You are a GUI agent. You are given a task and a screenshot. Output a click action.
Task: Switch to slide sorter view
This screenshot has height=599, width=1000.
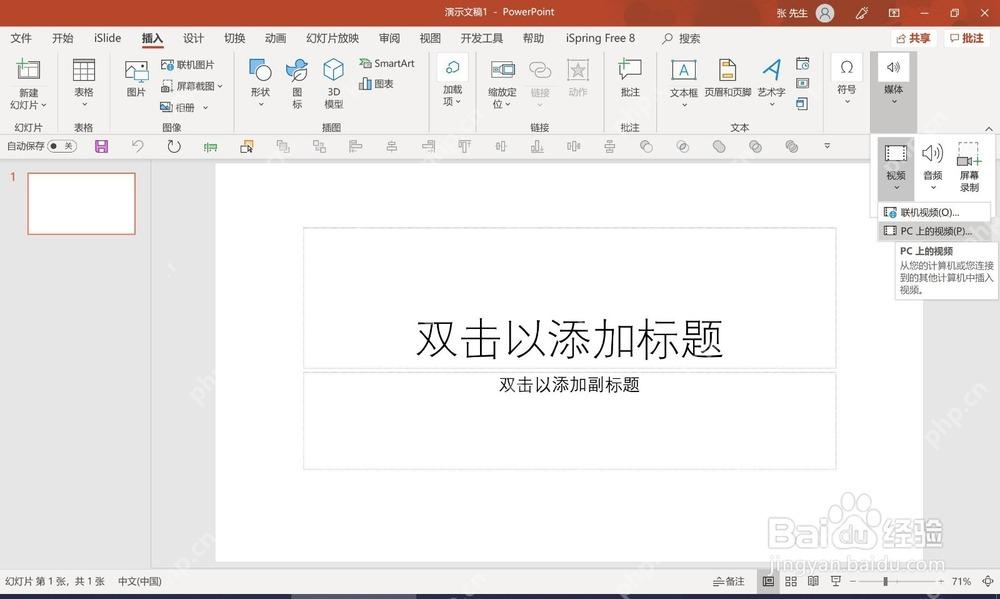(x=791, y=582)
